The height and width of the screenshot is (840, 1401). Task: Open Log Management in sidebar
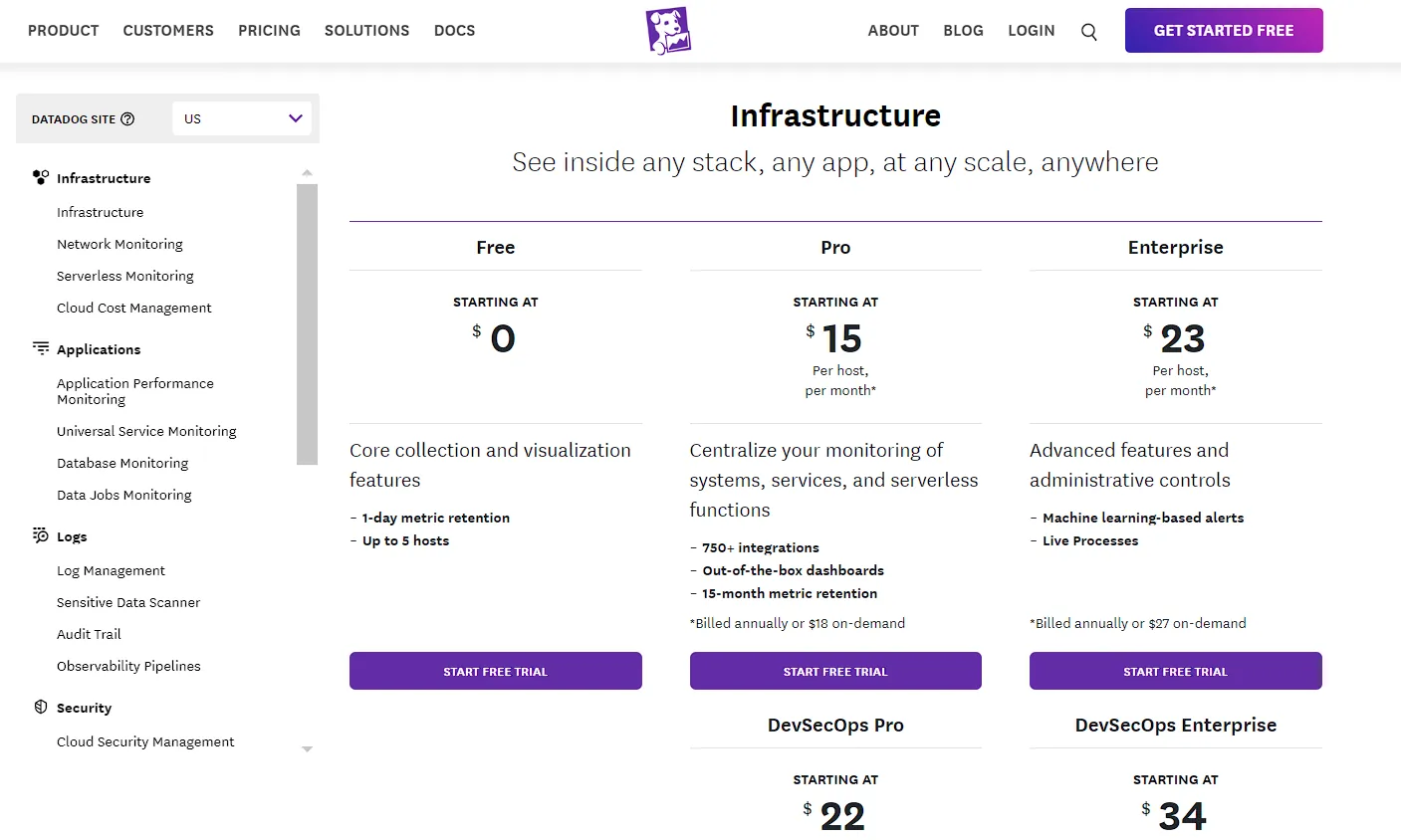111,570
